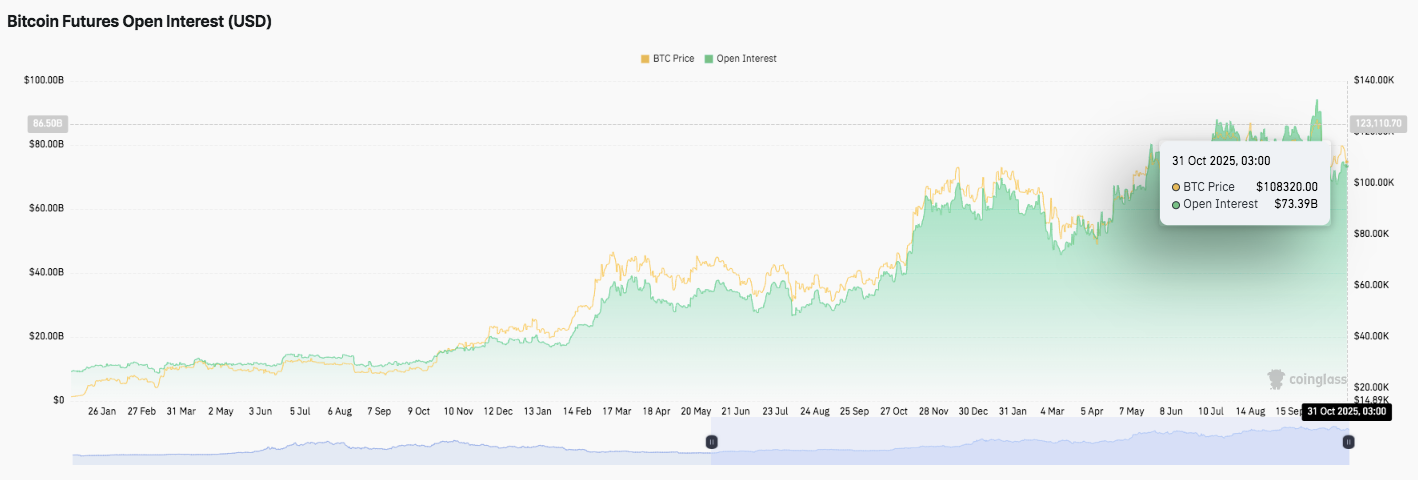Viewport: 1418px width, 480px height.
Task: Click the green Open Interest legend swatch
Action: (x=709, y=59)
